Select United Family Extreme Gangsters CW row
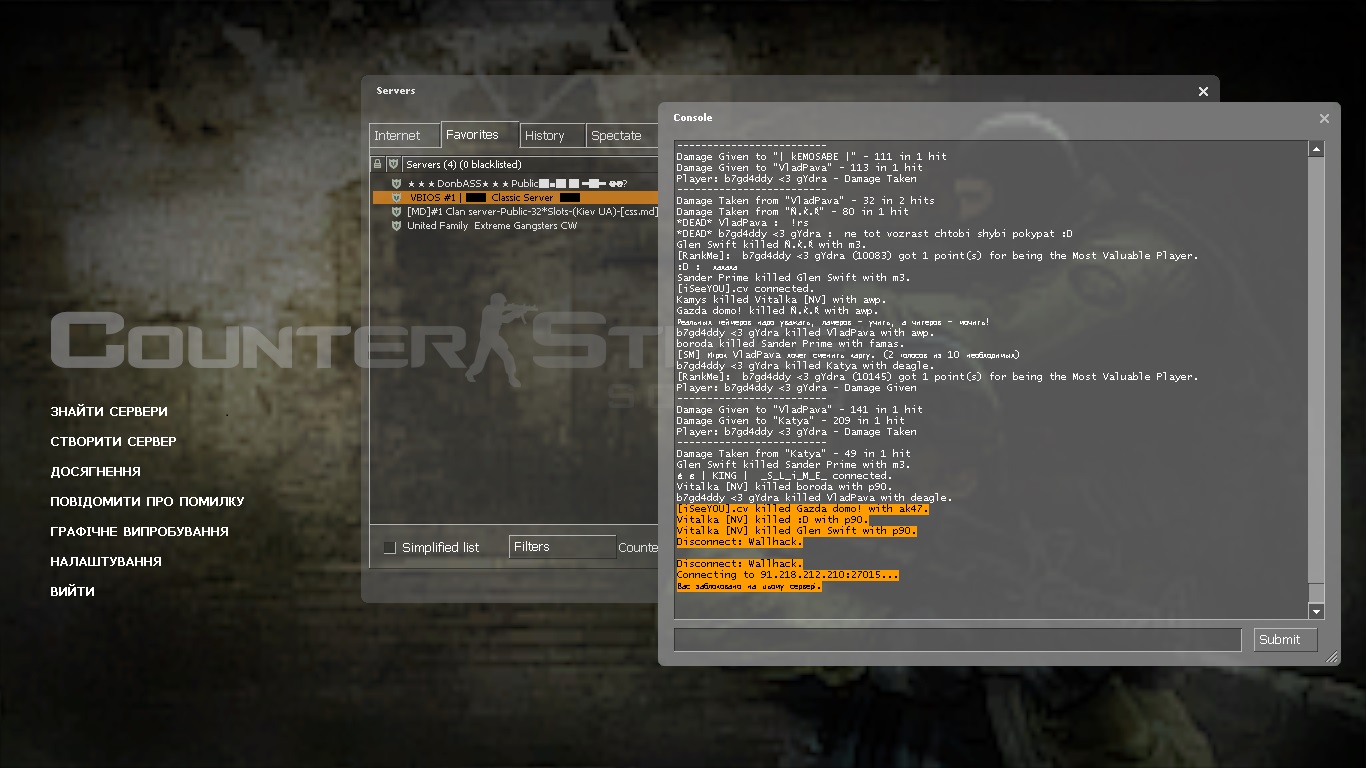 point(515,226)
